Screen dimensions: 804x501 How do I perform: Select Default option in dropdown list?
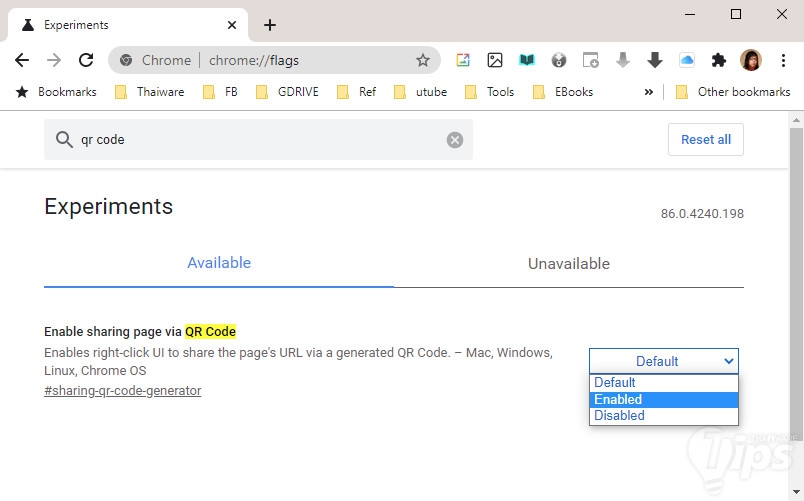click(x=664, y=383)
